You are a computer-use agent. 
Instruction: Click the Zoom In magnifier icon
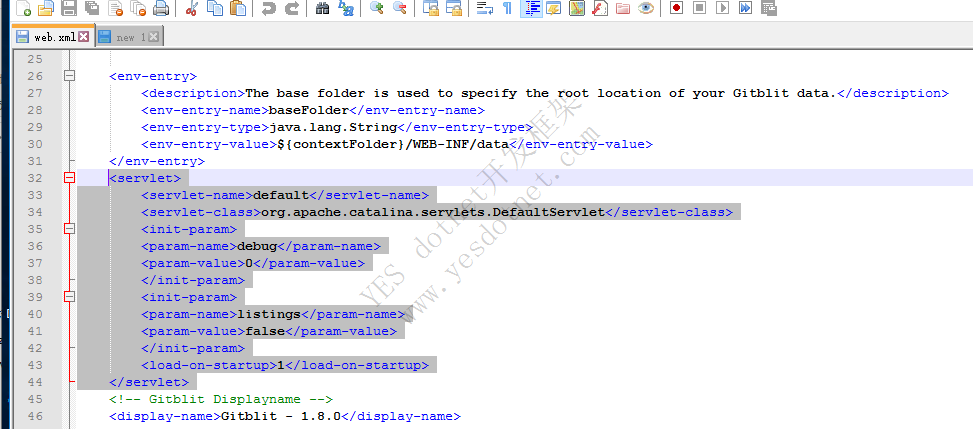pyautogui.click(x=377, y=8)
